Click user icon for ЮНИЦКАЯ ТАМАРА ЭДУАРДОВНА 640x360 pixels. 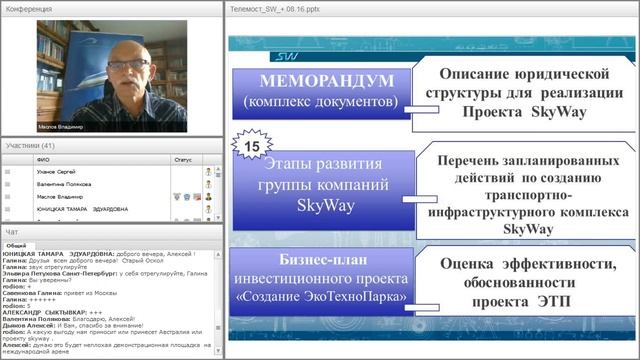coord(209,209)
